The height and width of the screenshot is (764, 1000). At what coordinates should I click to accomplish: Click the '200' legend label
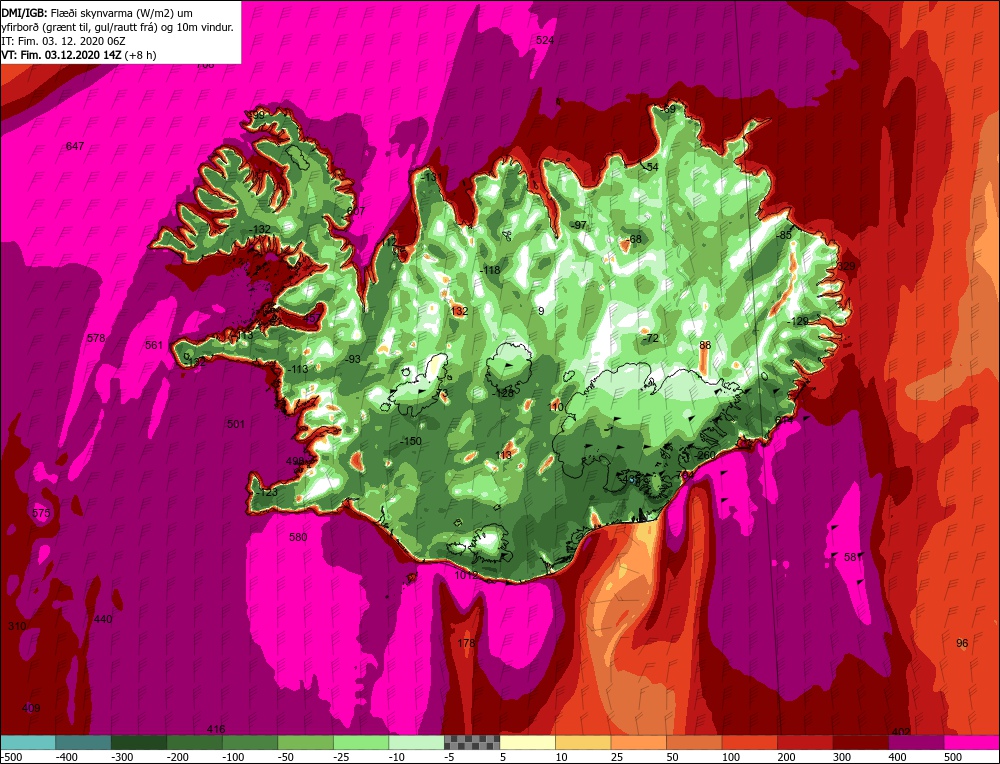786,757
